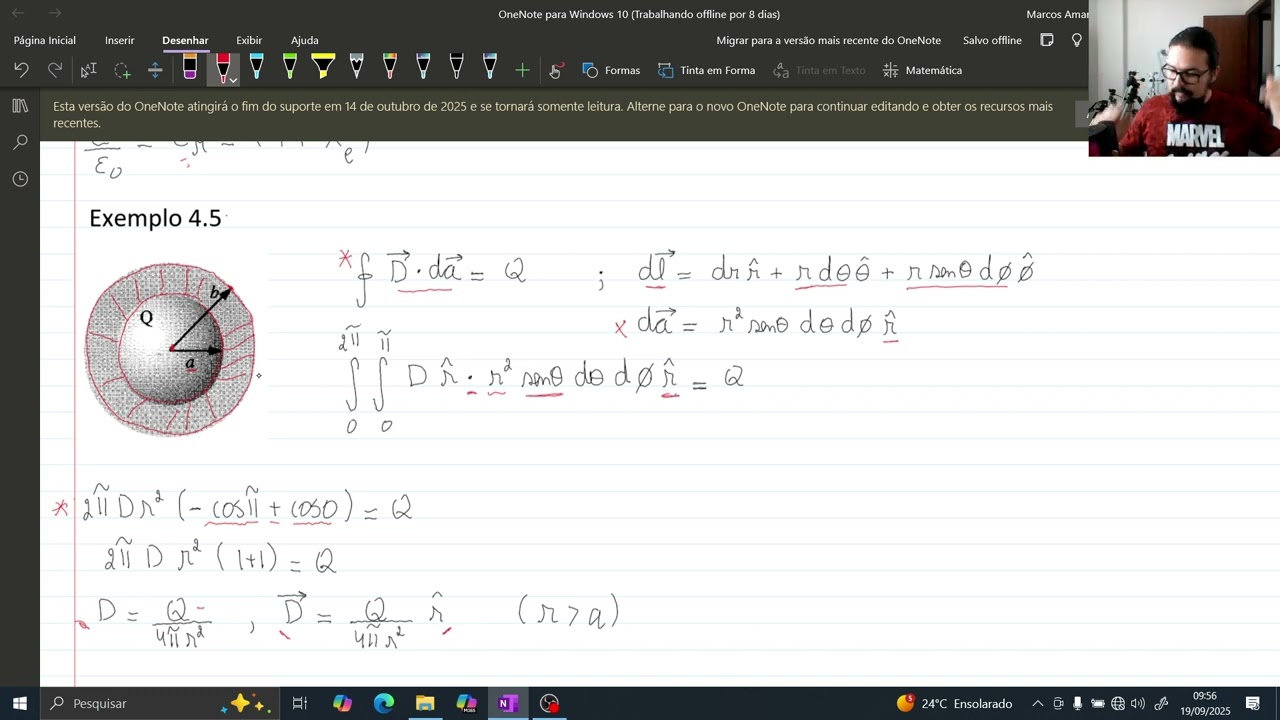This screenshot has width=1280, height=720.
Task: Launch Copilot from the taskbar
Action: pyautogui.click(x=342, y=703)
